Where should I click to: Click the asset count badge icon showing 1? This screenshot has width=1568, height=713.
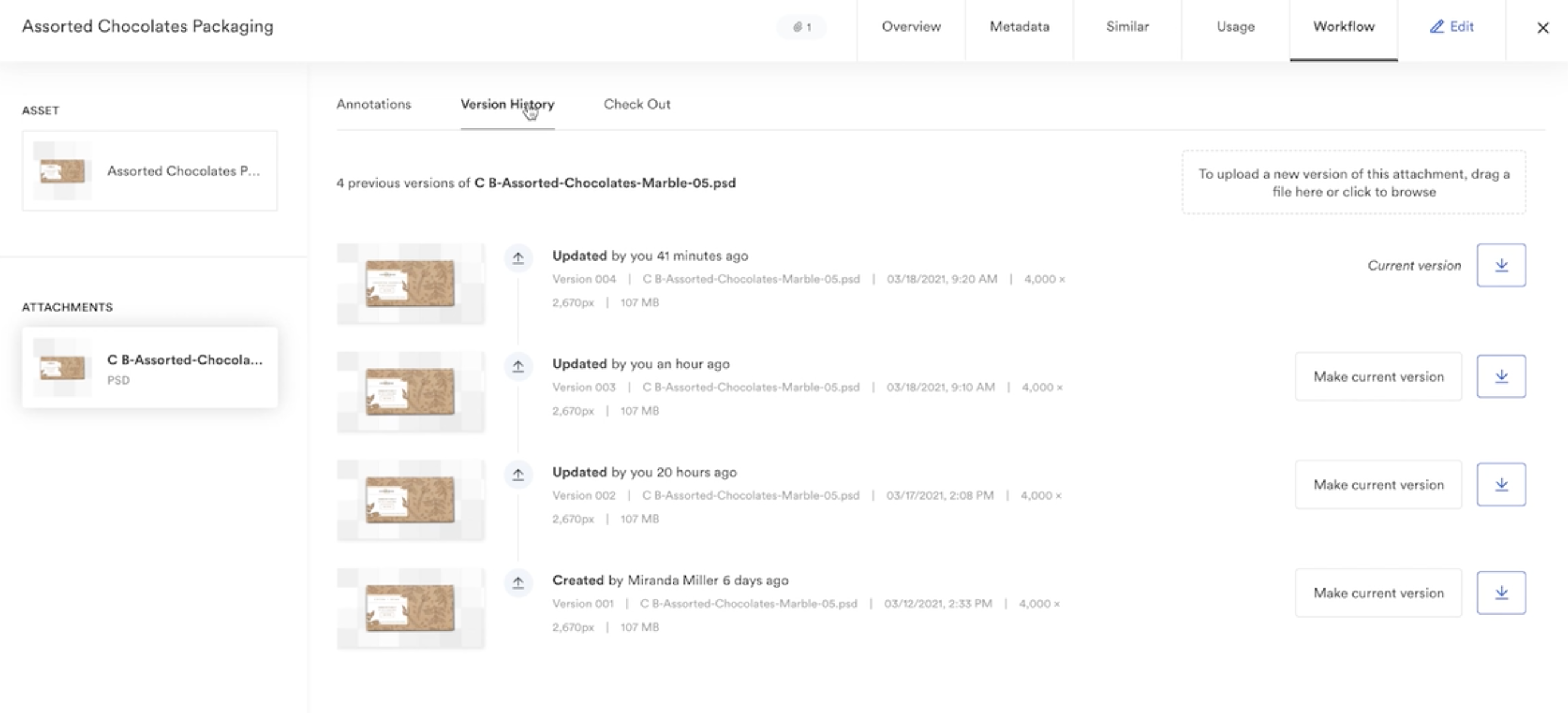801,26
